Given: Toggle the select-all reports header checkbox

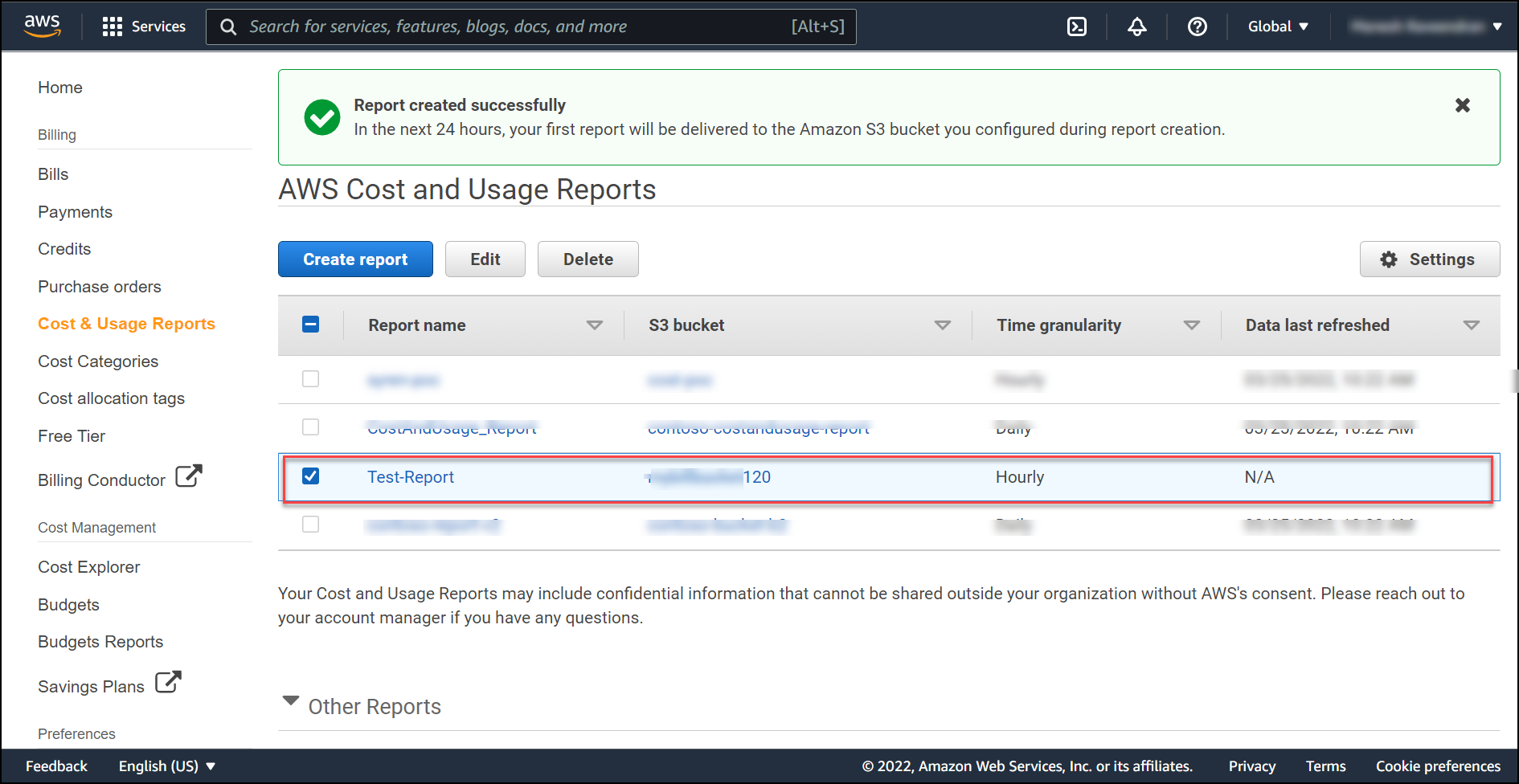Looking at the screenshot, I should (x=310, y=325).
